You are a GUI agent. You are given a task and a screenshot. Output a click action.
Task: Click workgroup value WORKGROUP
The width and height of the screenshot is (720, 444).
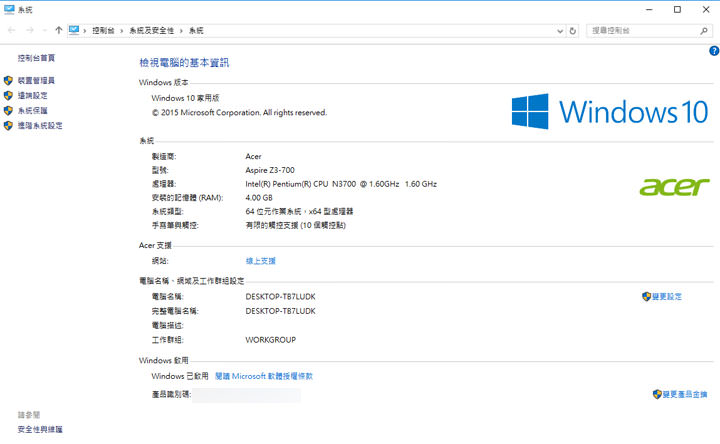tap(270, 340)
